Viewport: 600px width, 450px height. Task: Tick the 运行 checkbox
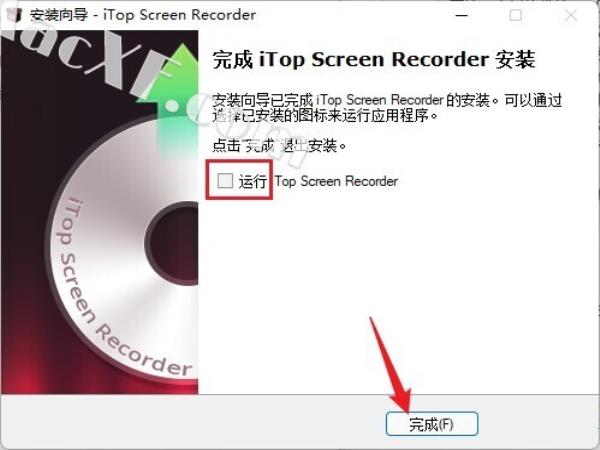coord(225,180)
